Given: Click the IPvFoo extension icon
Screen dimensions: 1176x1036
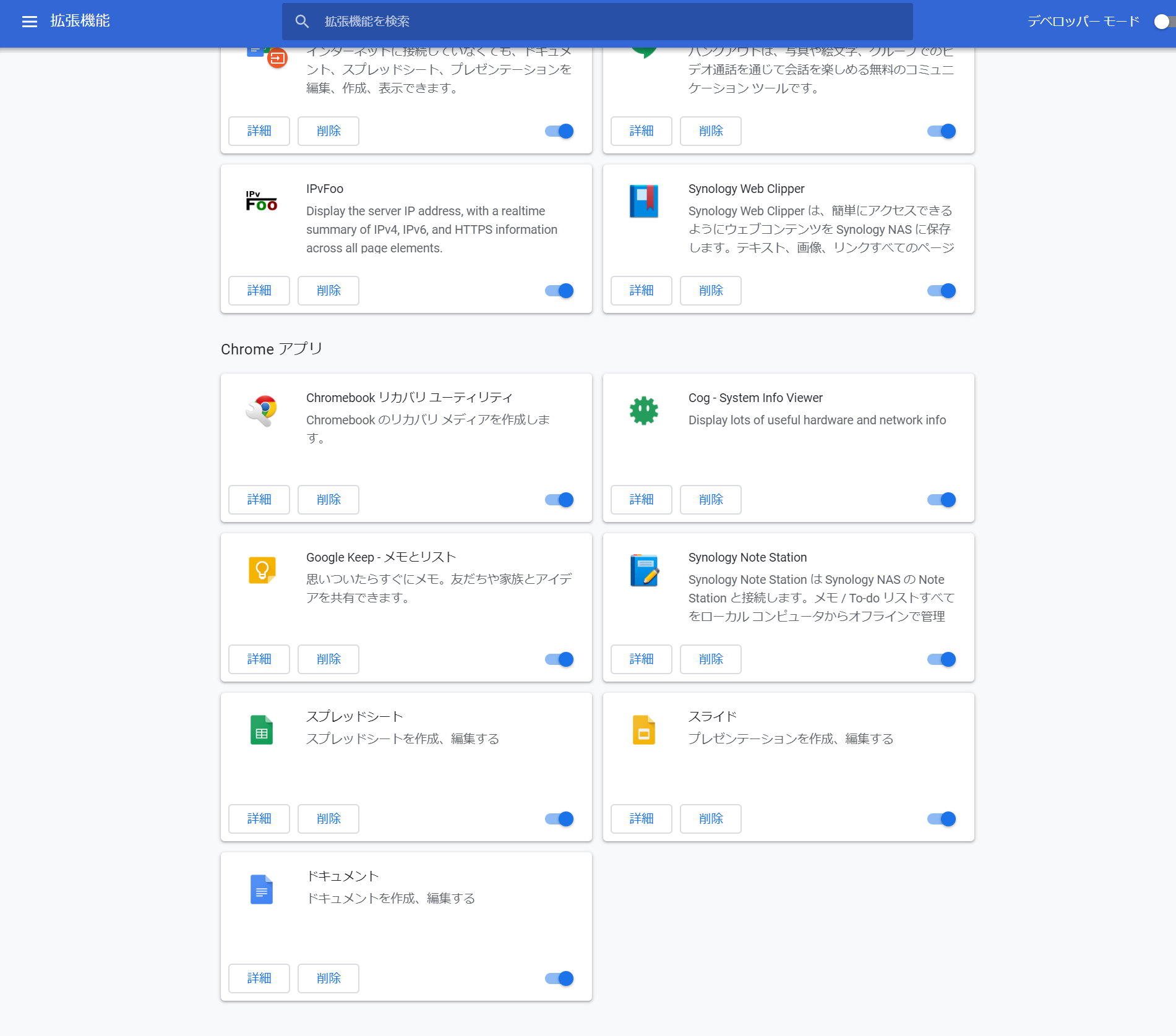Looking at the screenshot, I should tap(262, 201).
